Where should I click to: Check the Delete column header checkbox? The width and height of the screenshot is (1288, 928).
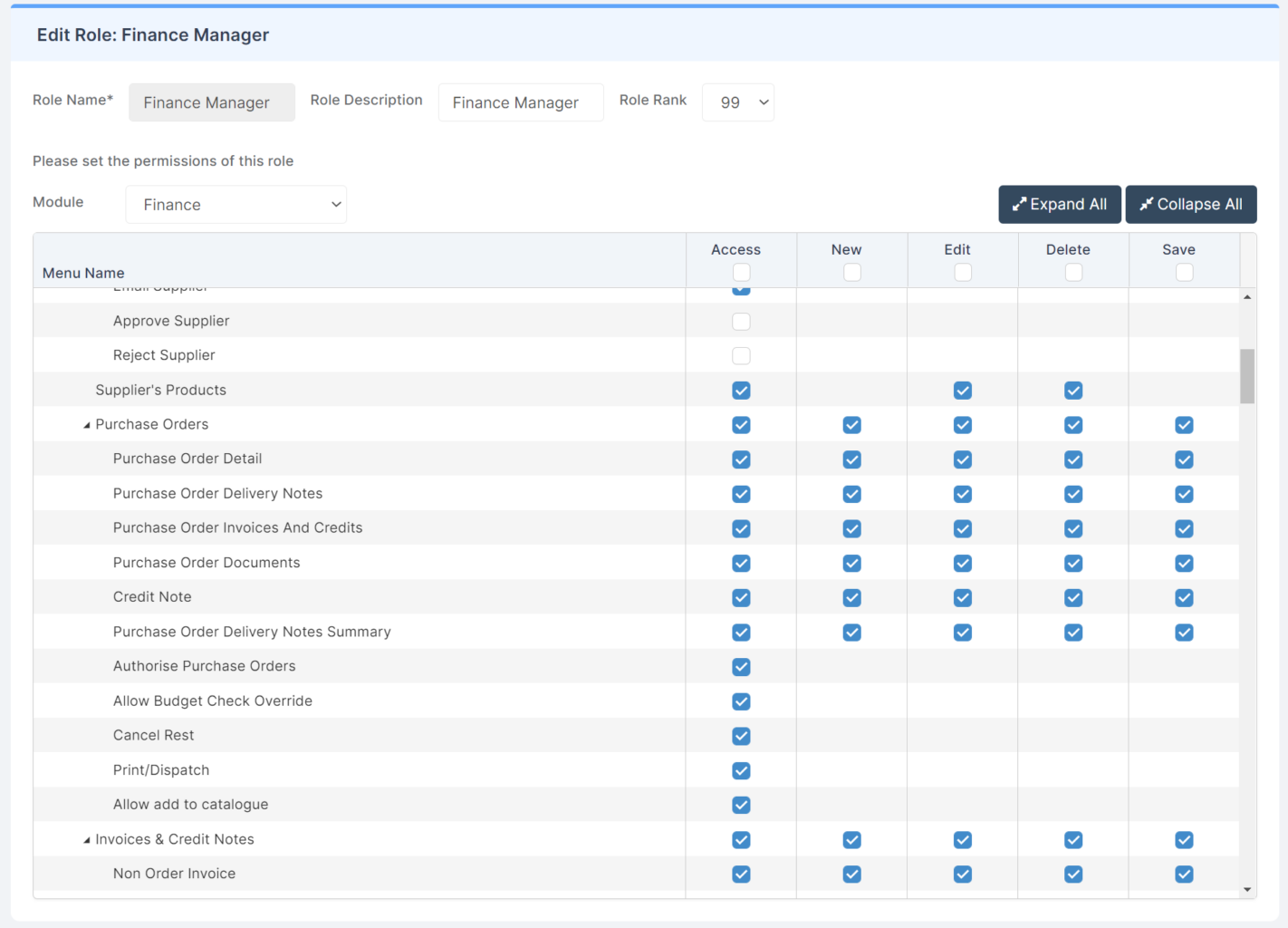coord(1073,272)
